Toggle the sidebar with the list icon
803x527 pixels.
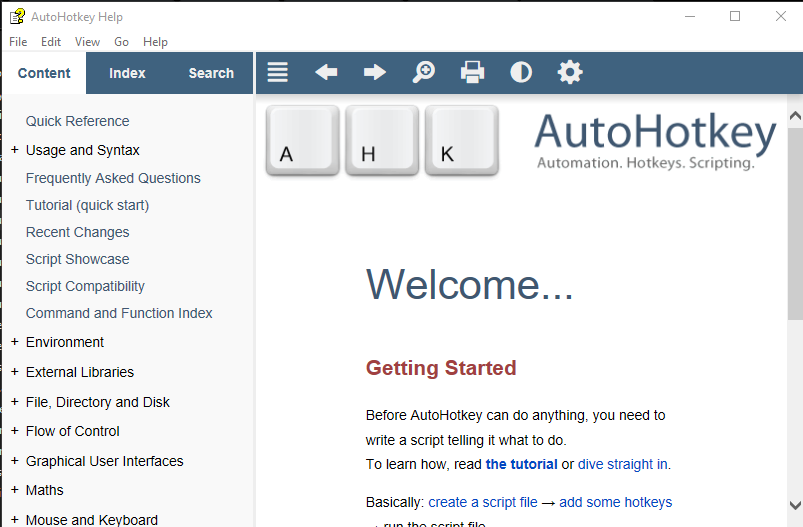(x=278, y=72)
